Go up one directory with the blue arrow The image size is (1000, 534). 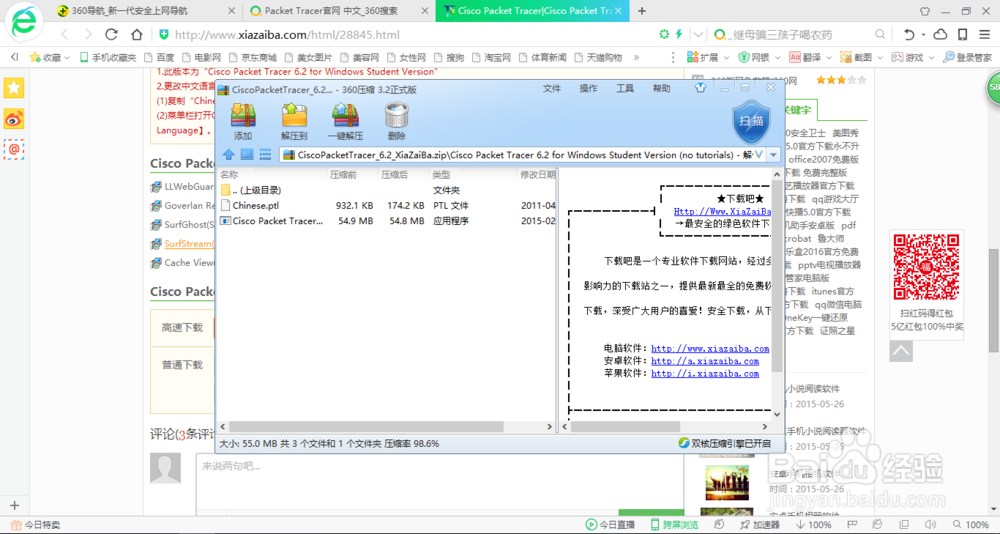(228, 154)
